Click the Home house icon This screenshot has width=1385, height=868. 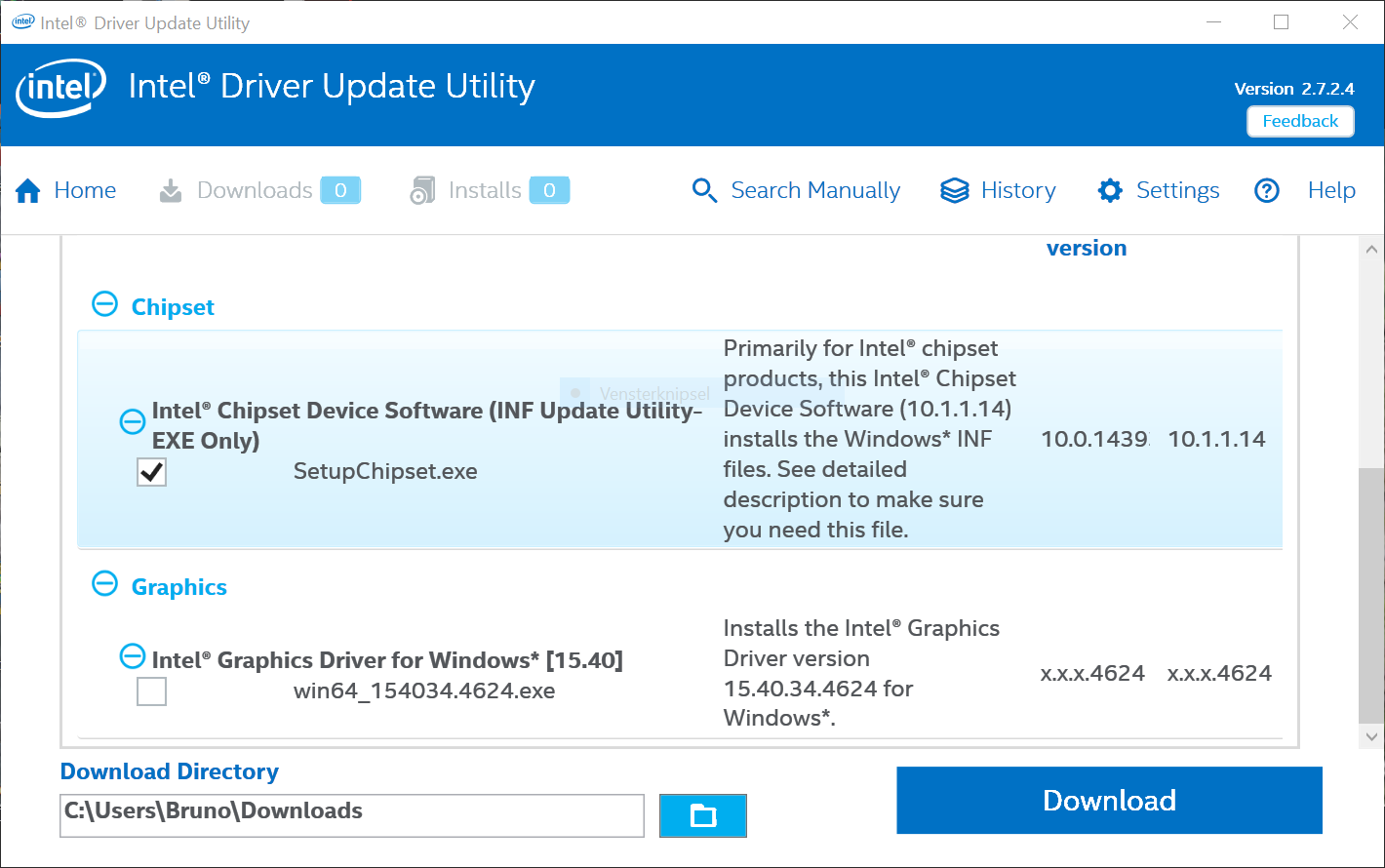[x=28, y=191]
